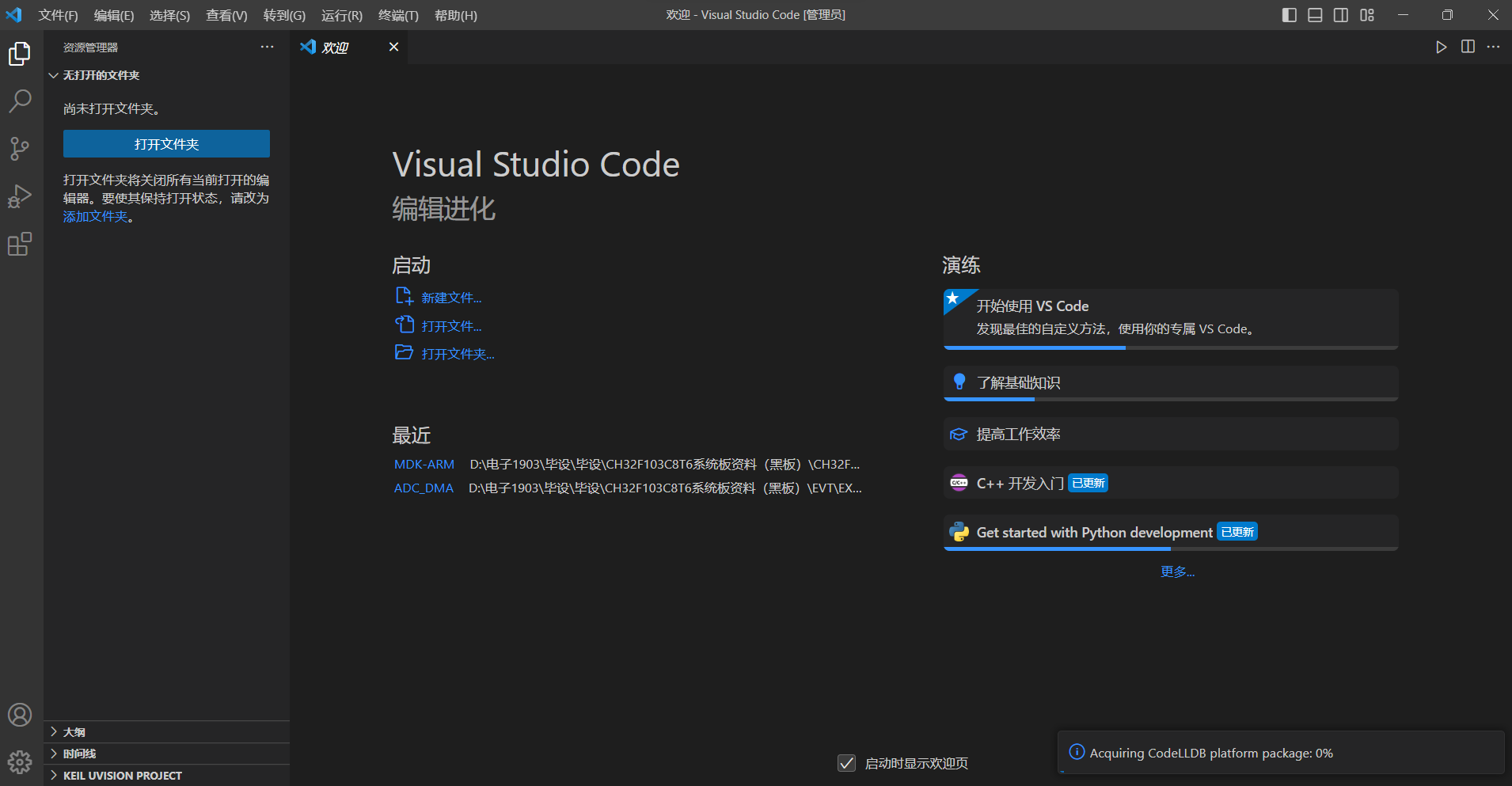Click the 更多... link under walkthroughs
The image size is (1512, 786).
(x=1177, y=571)
